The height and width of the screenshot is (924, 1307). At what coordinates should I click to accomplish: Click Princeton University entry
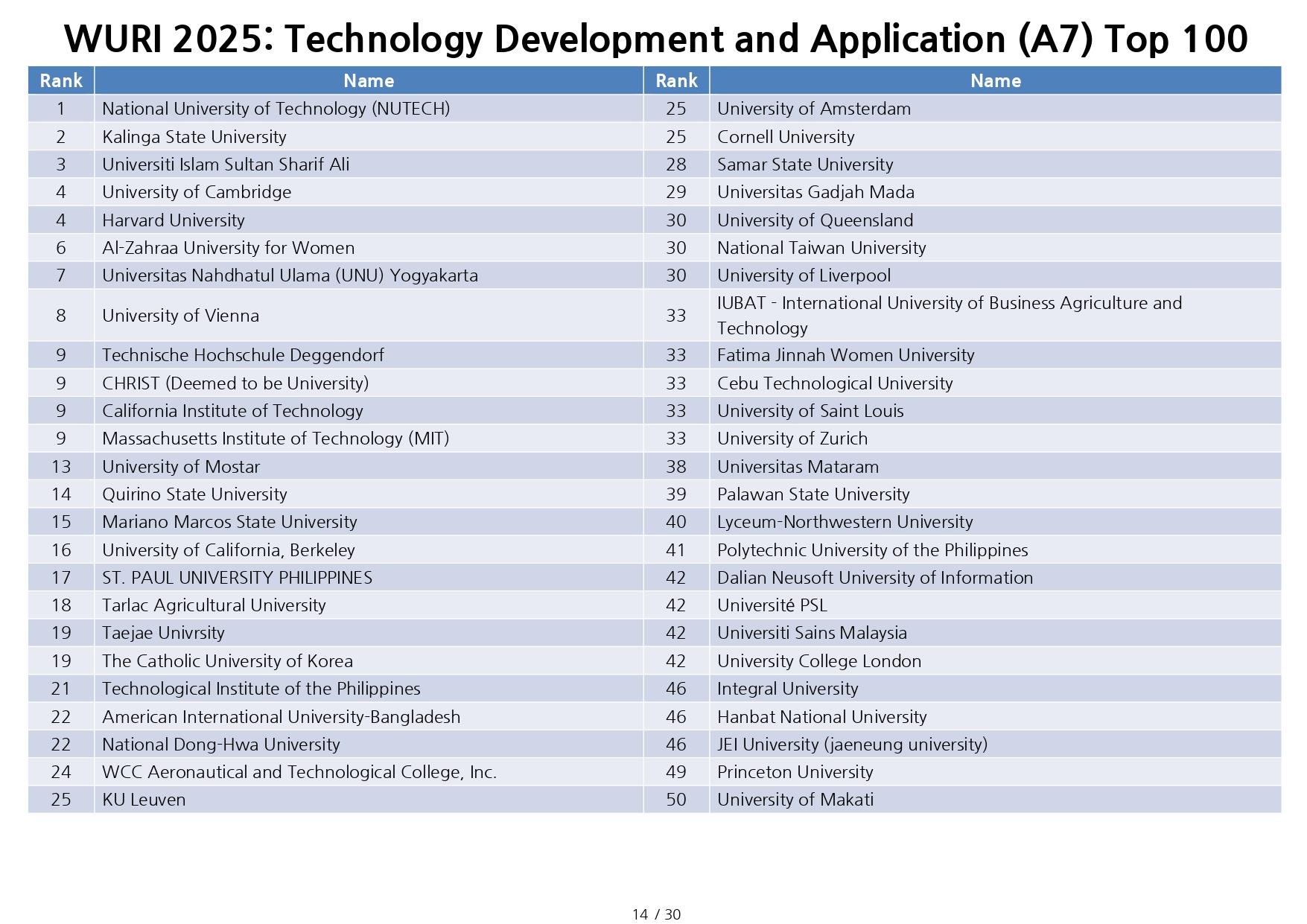click(795, 772)
